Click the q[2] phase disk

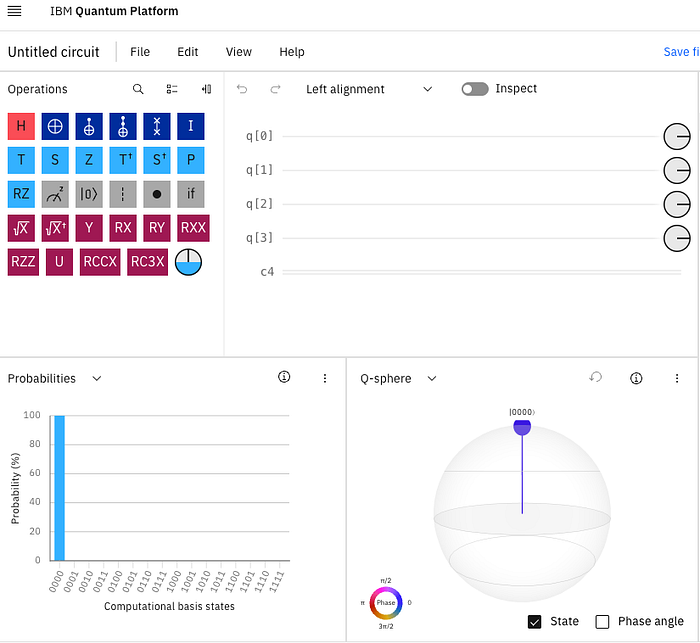[677, 205]
